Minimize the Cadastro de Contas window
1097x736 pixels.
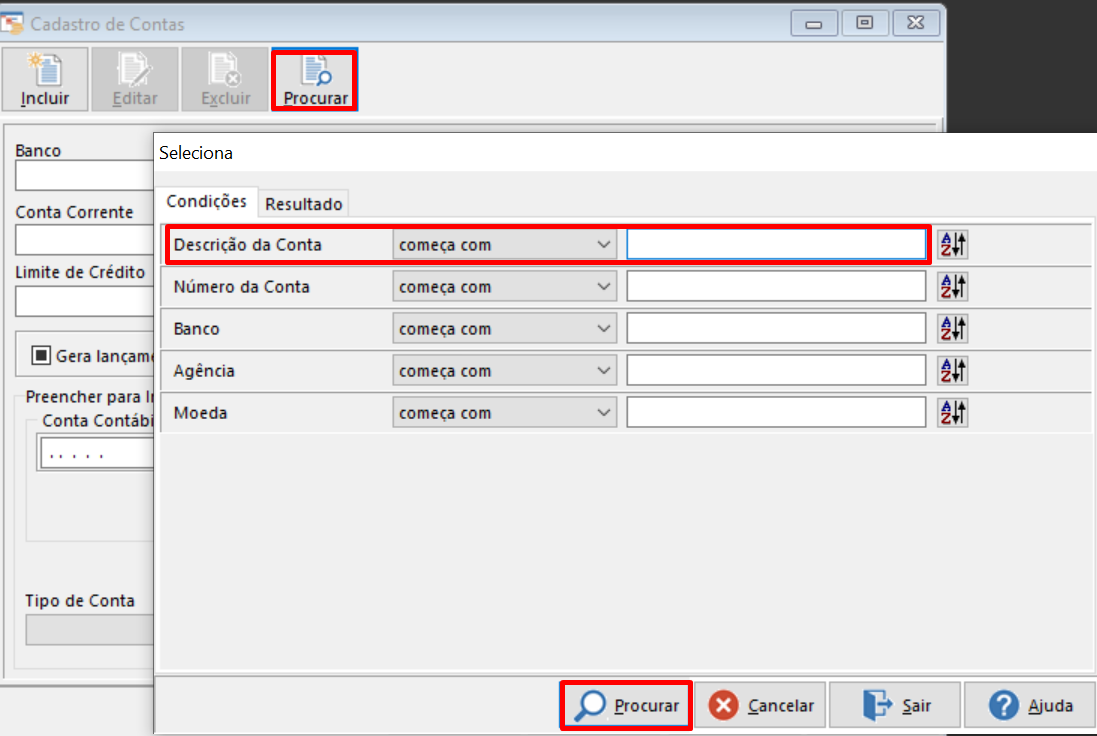pos(814,23)
